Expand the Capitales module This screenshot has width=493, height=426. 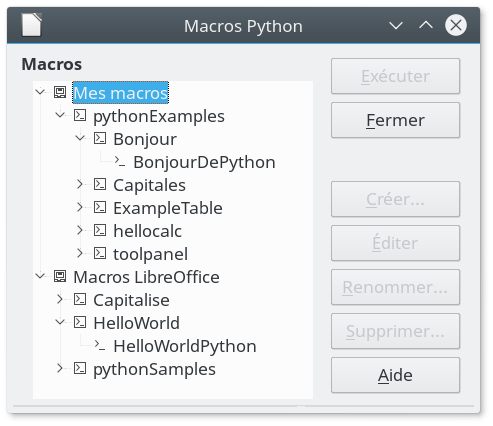point(80,184)
